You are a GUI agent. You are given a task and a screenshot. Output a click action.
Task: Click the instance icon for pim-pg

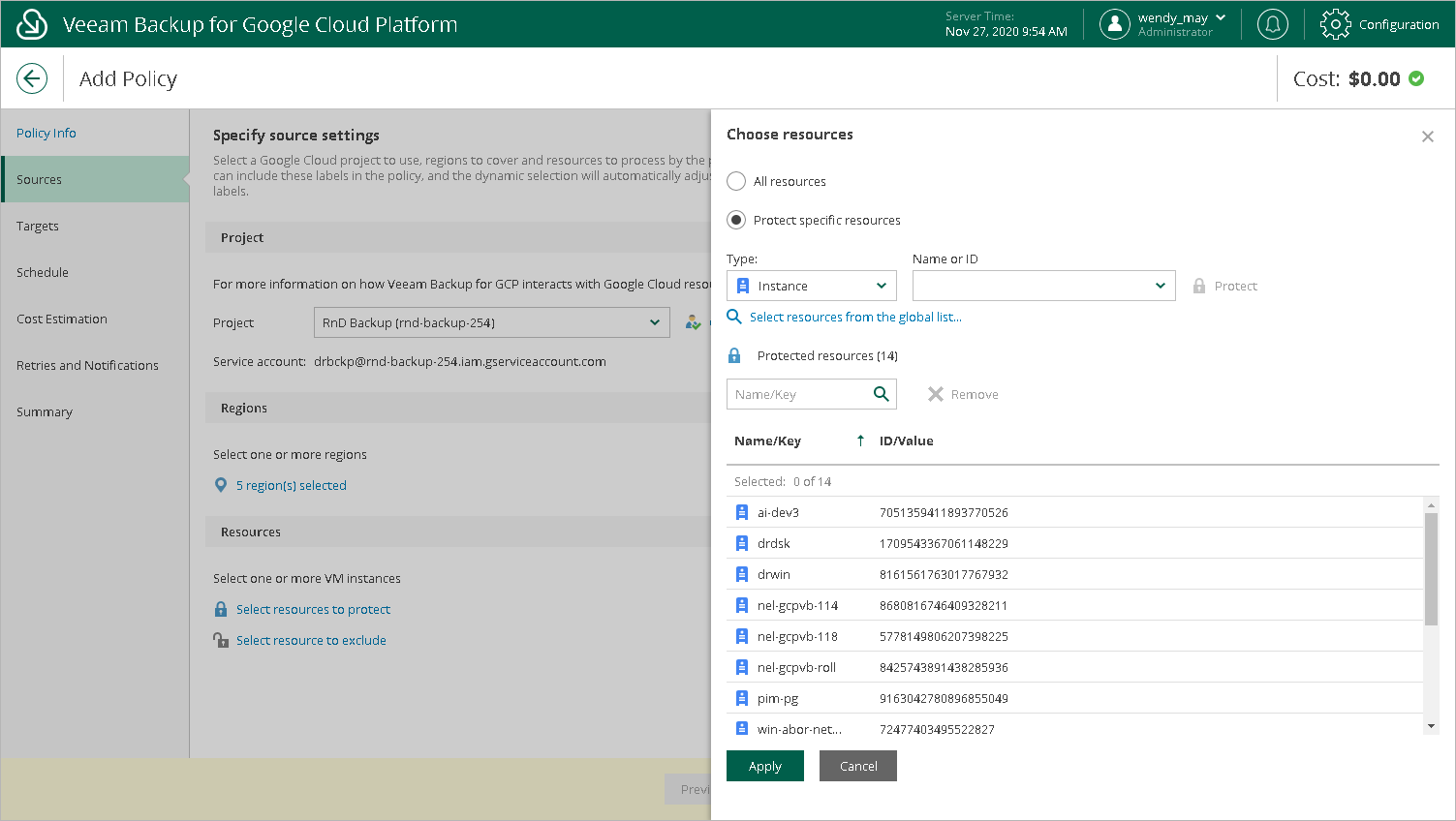742,698
